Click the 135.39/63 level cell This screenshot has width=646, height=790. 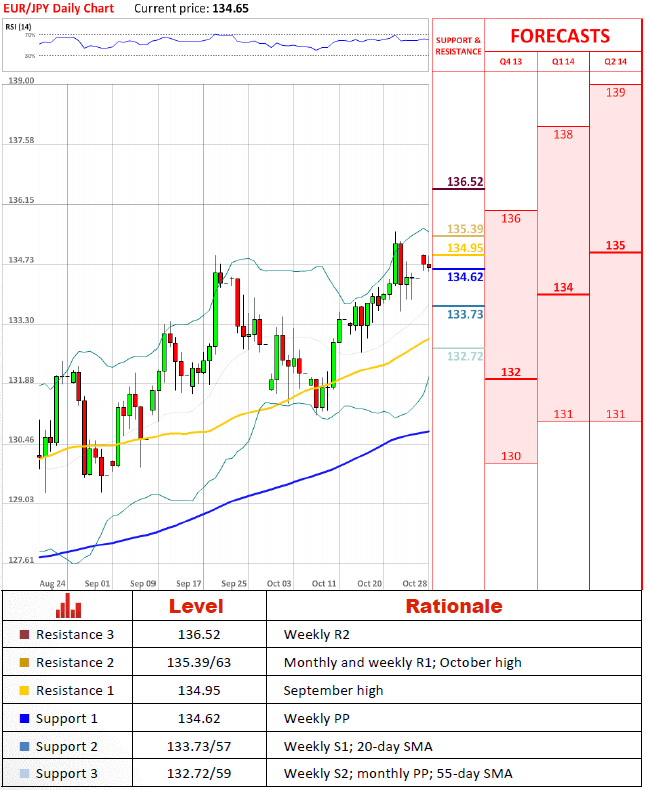point(199,663)
